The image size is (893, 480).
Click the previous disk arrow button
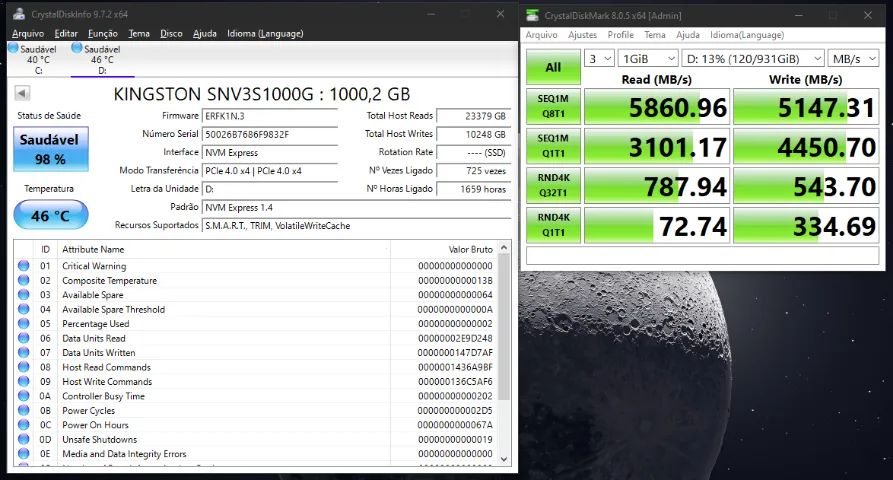(22, 93)
